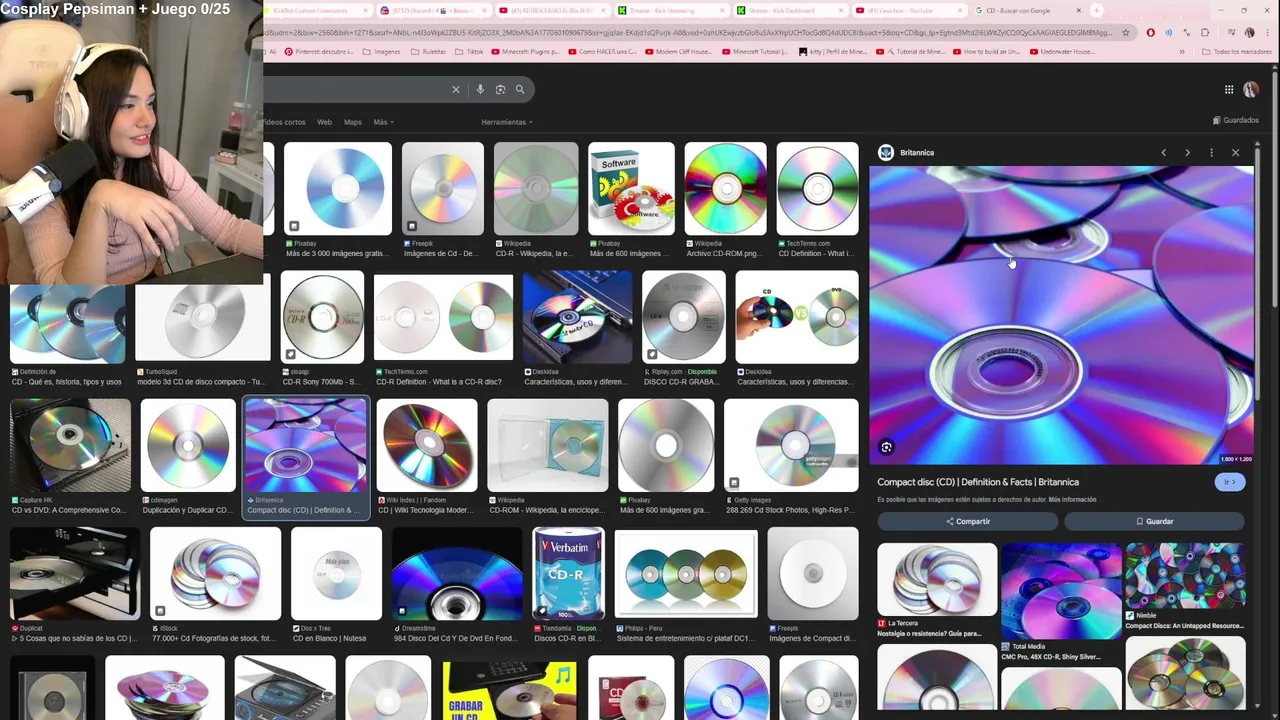Open the Opera extension icon in toolbar
This screenshot has height=720, width=1280.
(x=1150, y=32)
